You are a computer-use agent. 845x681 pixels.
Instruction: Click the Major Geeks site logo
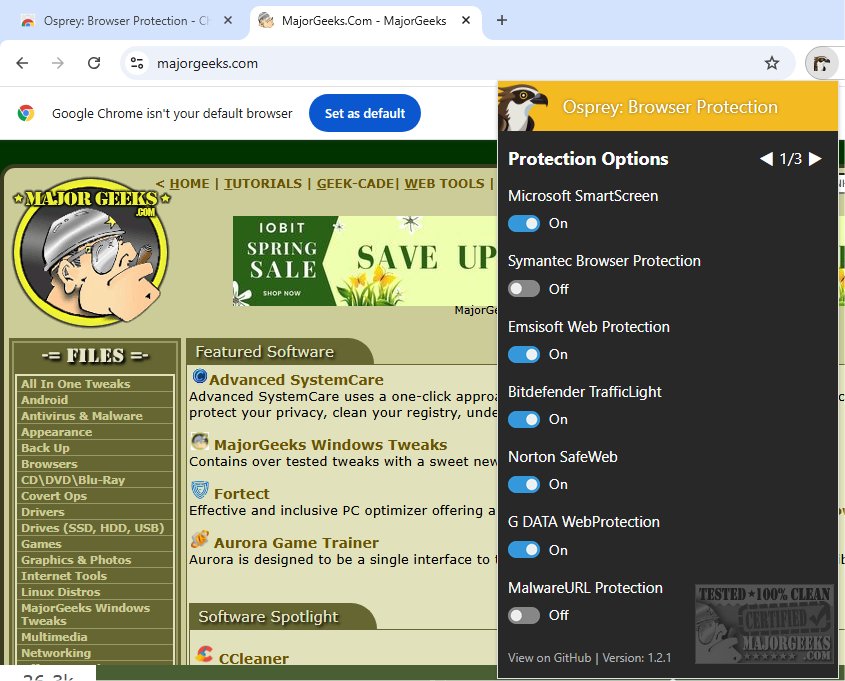click(x=91, y=252)
